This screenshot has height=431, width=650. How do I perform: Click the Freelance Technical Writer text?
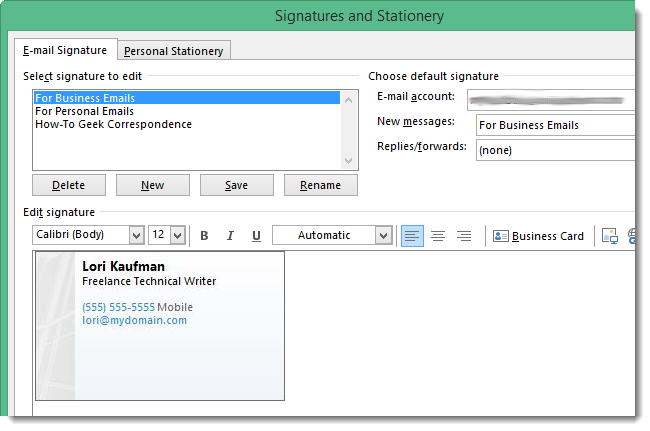coord(149,281)
